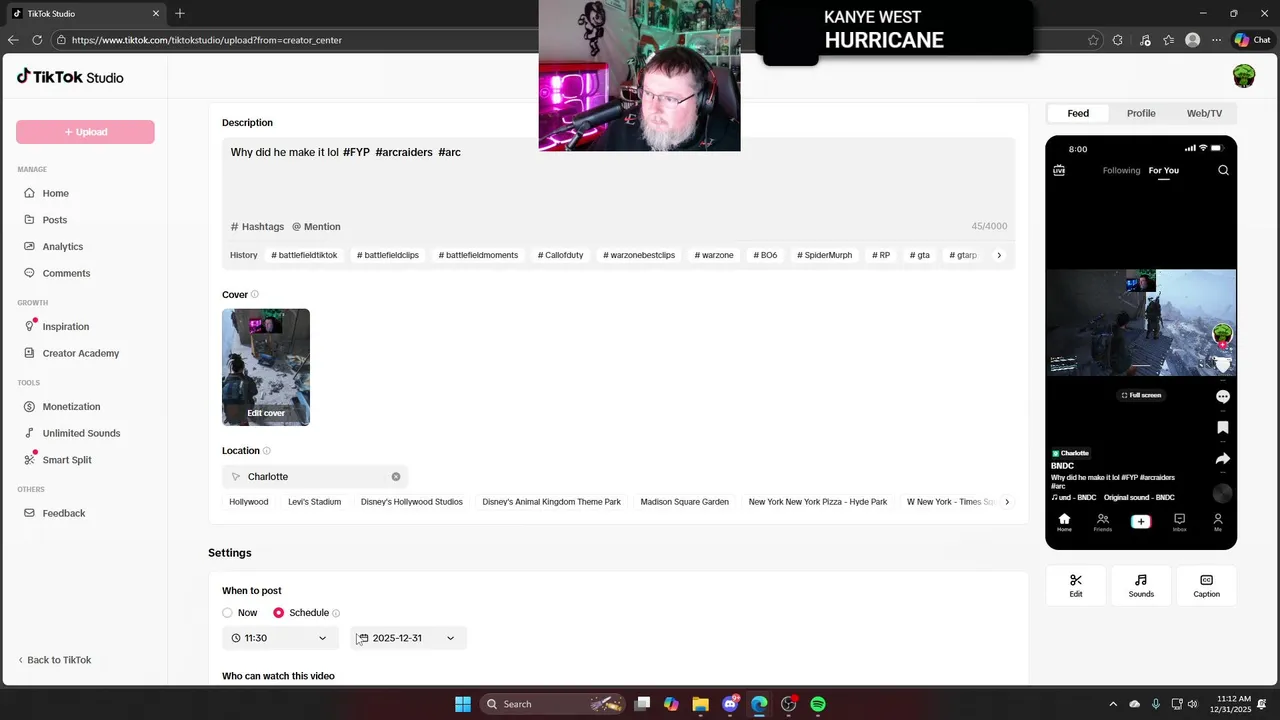The image size is (1280, 720).
Task: Open Comments in the sidebar
Action: (x=66, y=273)
